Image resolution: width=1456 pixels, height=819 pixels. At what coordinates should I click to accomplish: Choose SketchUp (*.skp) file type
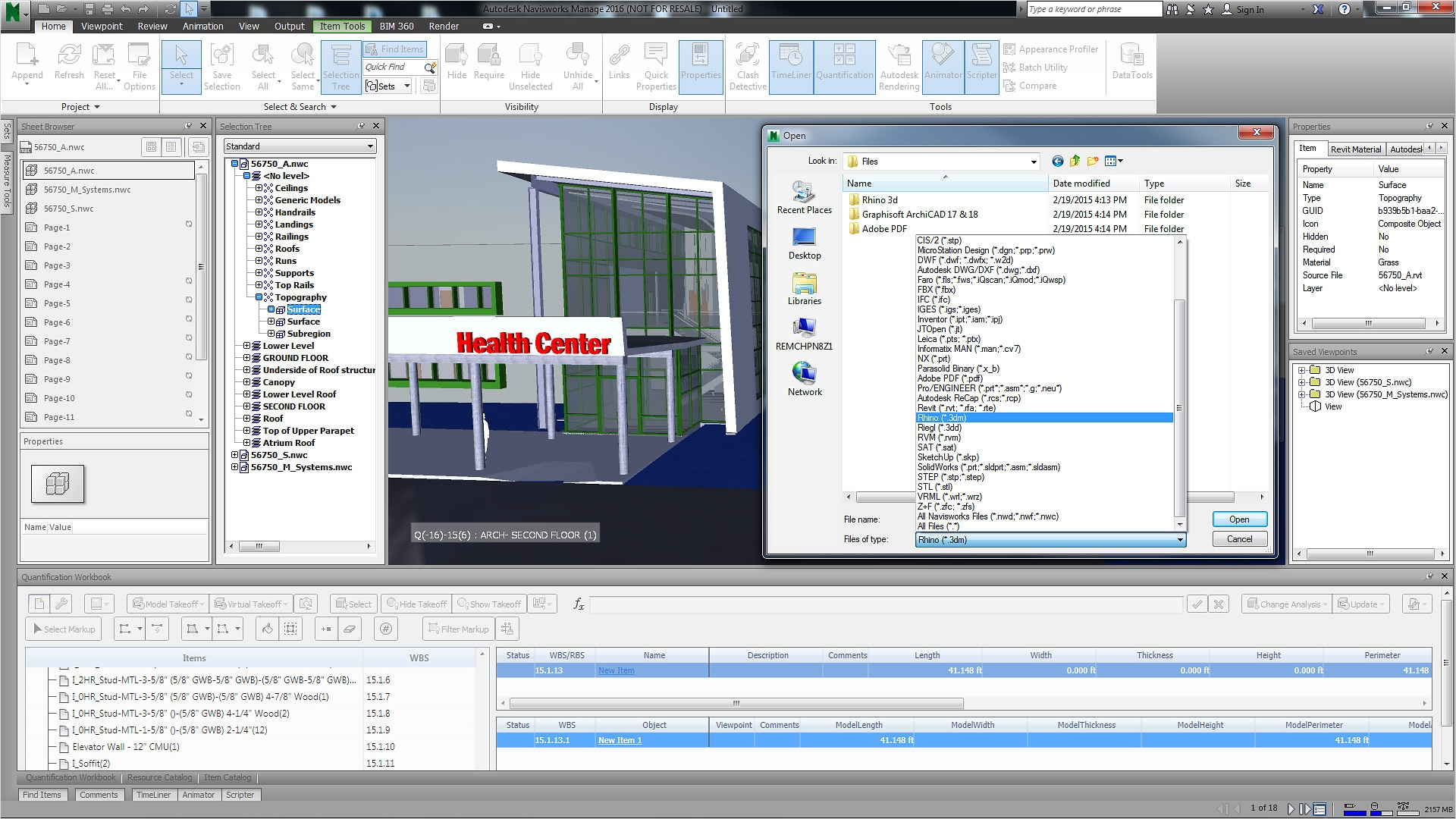948,457
